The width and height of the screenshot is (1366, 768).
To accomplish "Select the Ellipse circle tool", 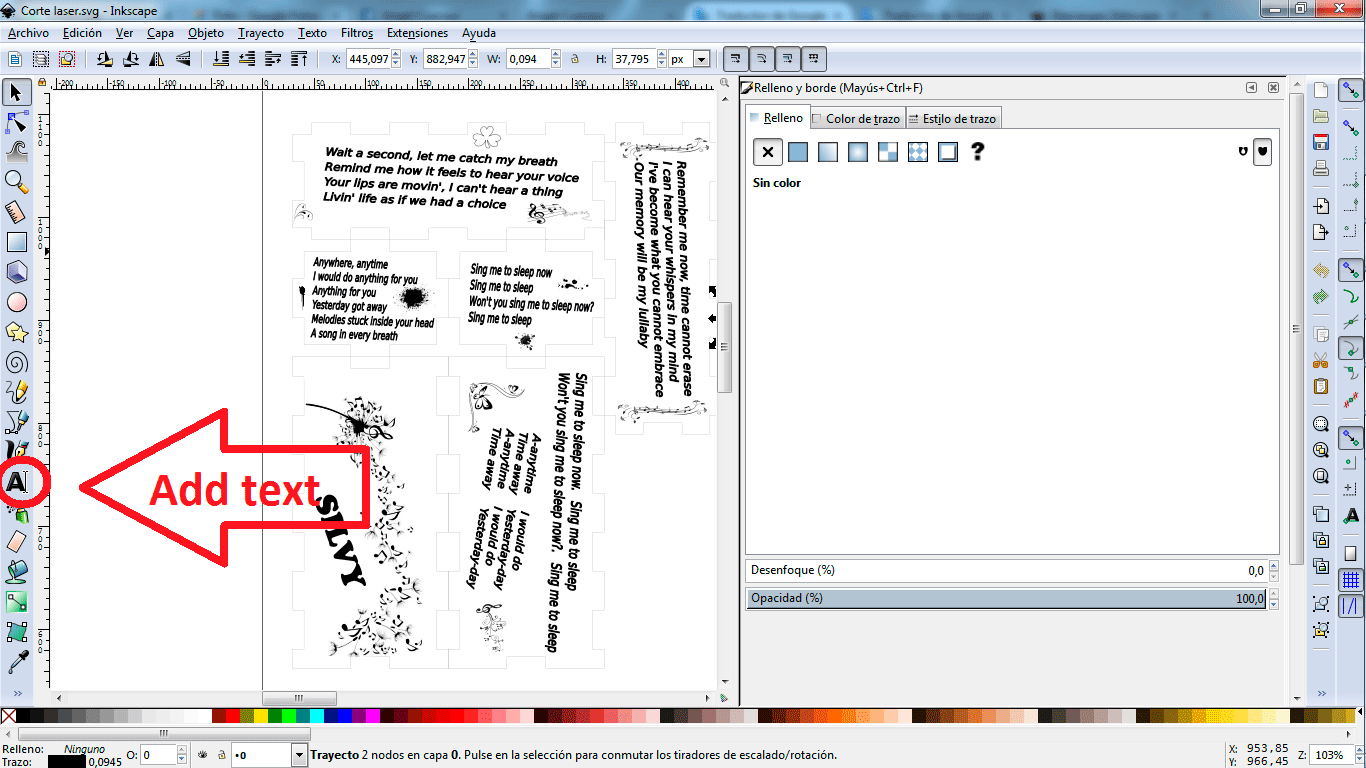I will point(16,301).
